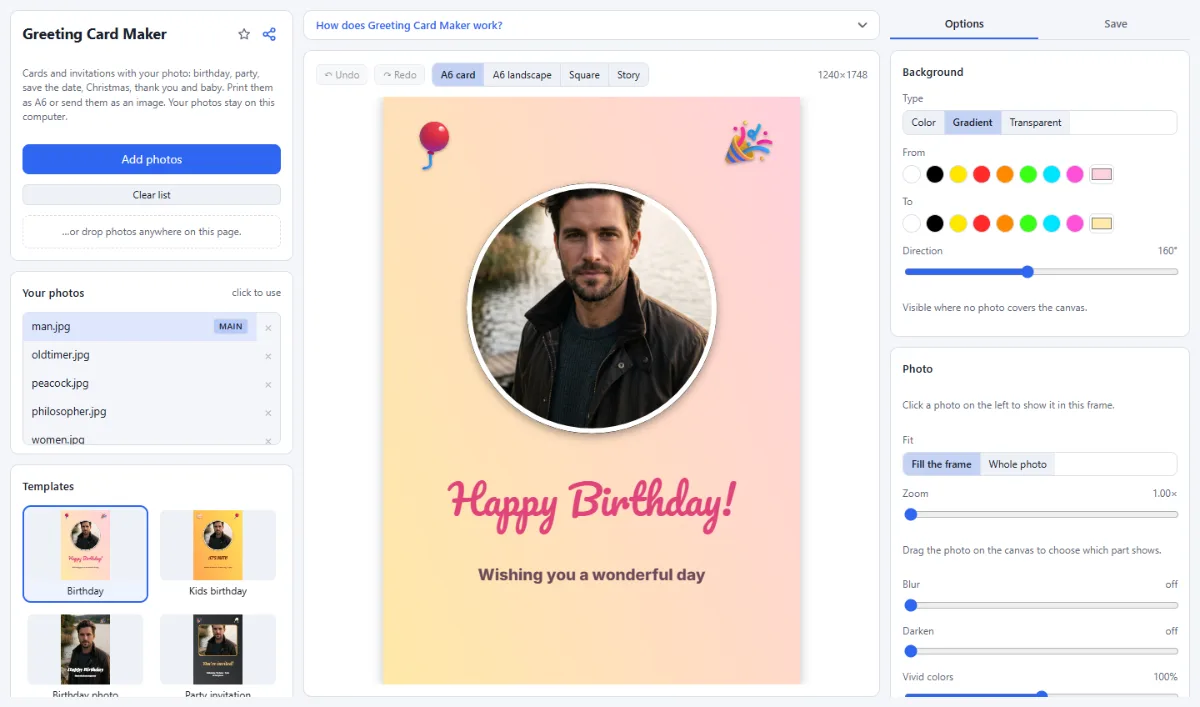Select the party popper sticker on the card
Image resolution: width=1200 pixels, height=707 pixels.
pos(748,142)
